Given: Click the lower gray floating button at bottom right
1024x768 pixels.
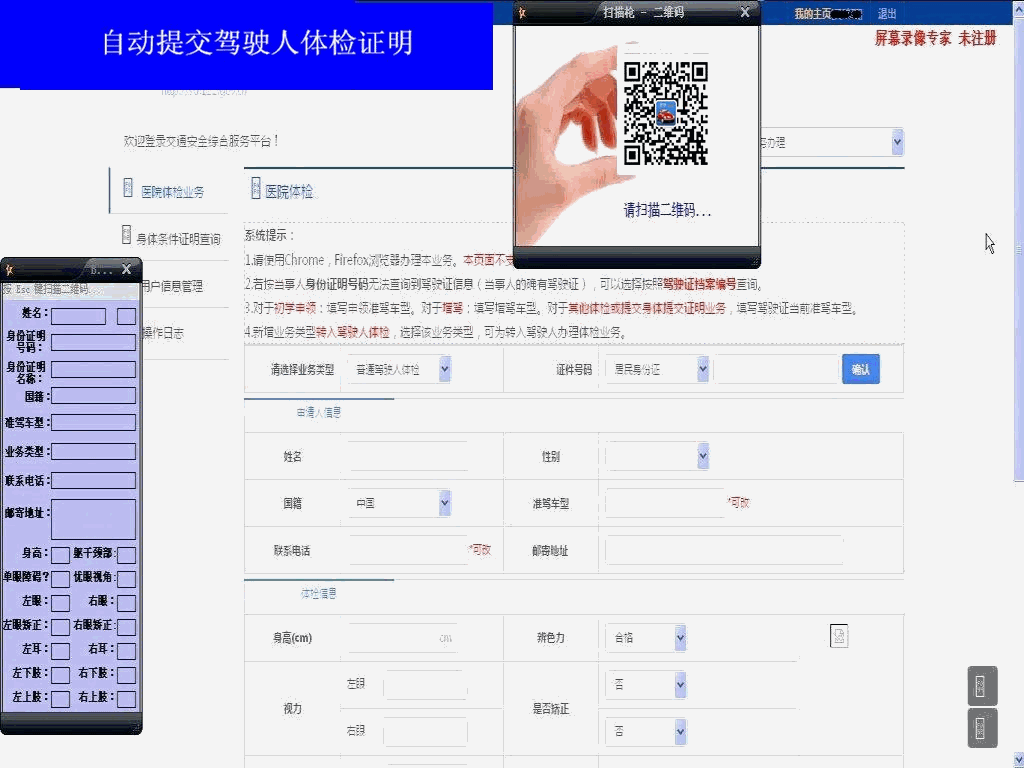Looking at the screenshot, I should click(x=982, y=728).
